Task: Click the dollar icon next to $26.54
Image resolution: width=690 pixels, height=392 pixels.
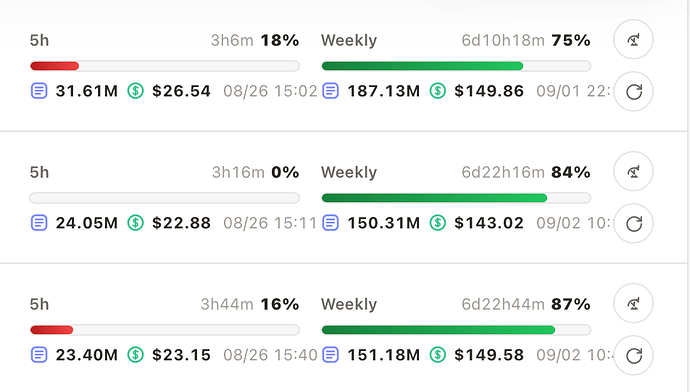Action: [136, 91]
